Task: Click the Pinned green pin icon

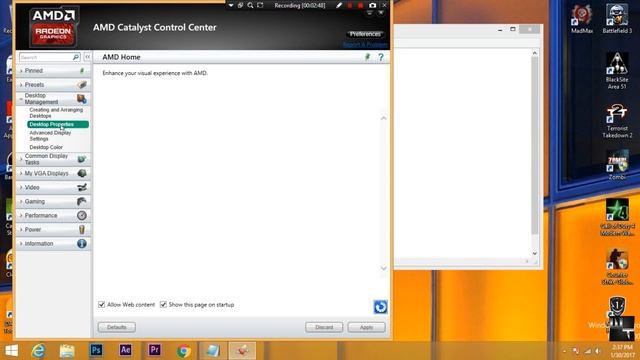Action: [x=82, y=71]
